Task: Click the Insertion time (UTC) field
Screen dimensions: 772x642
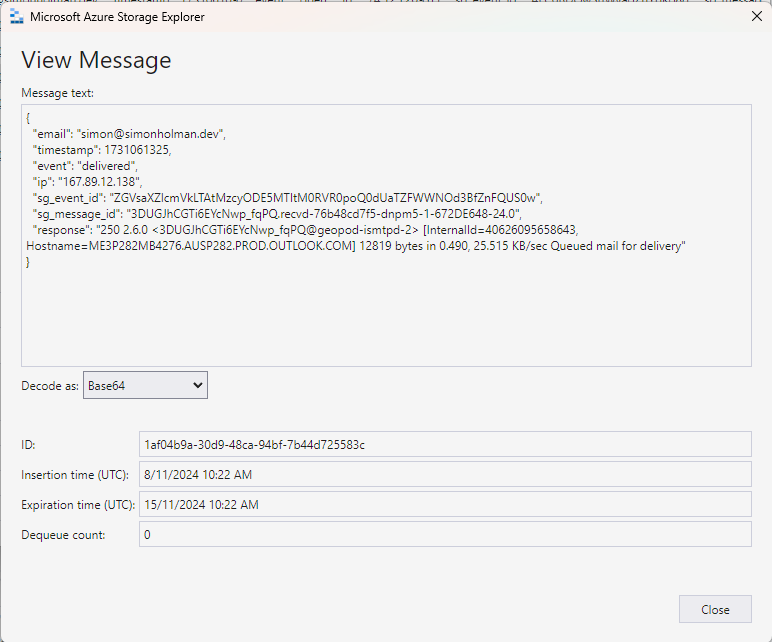Action: (445, 475)
